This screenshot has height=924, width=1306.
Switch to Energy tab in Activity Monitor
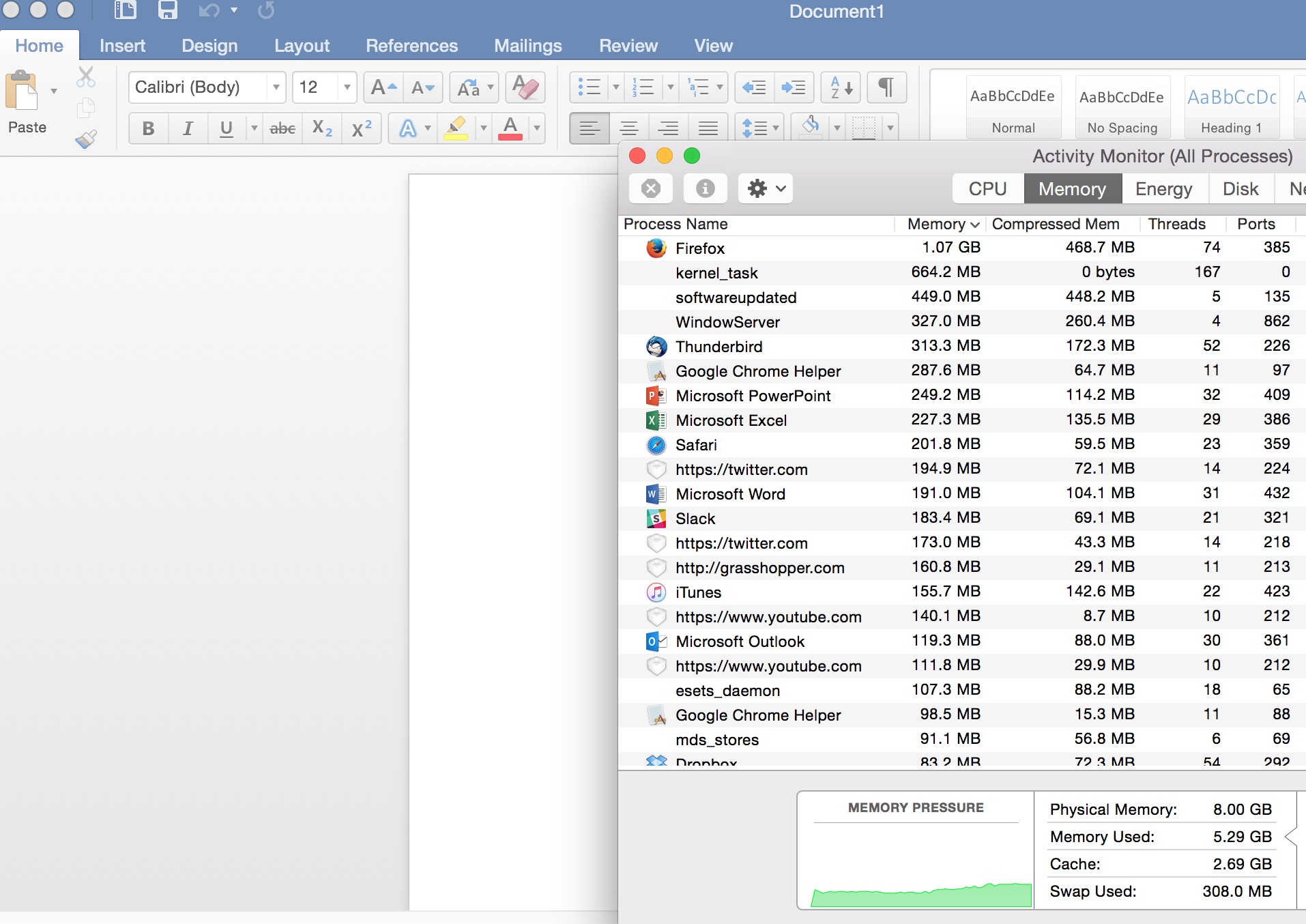point(1163,188)
